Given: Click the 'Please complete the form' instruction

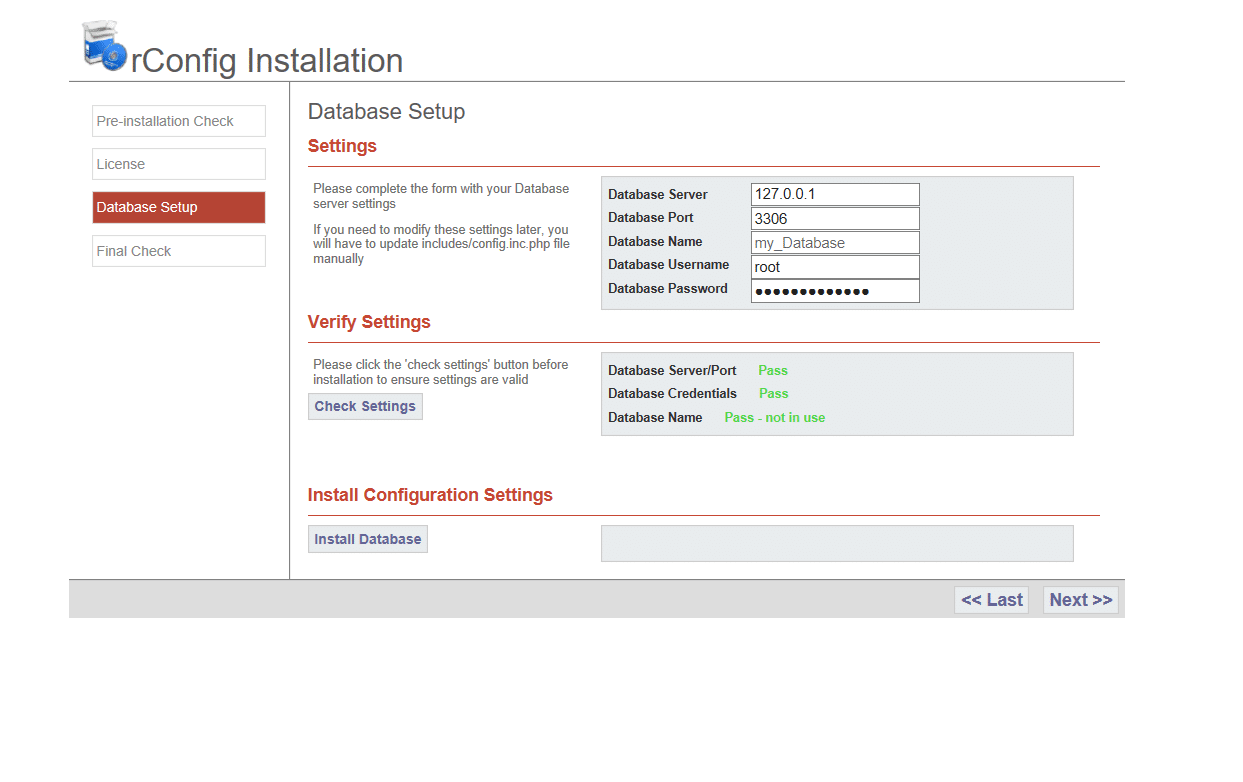Looking at the screenshot, I should 441,196.
